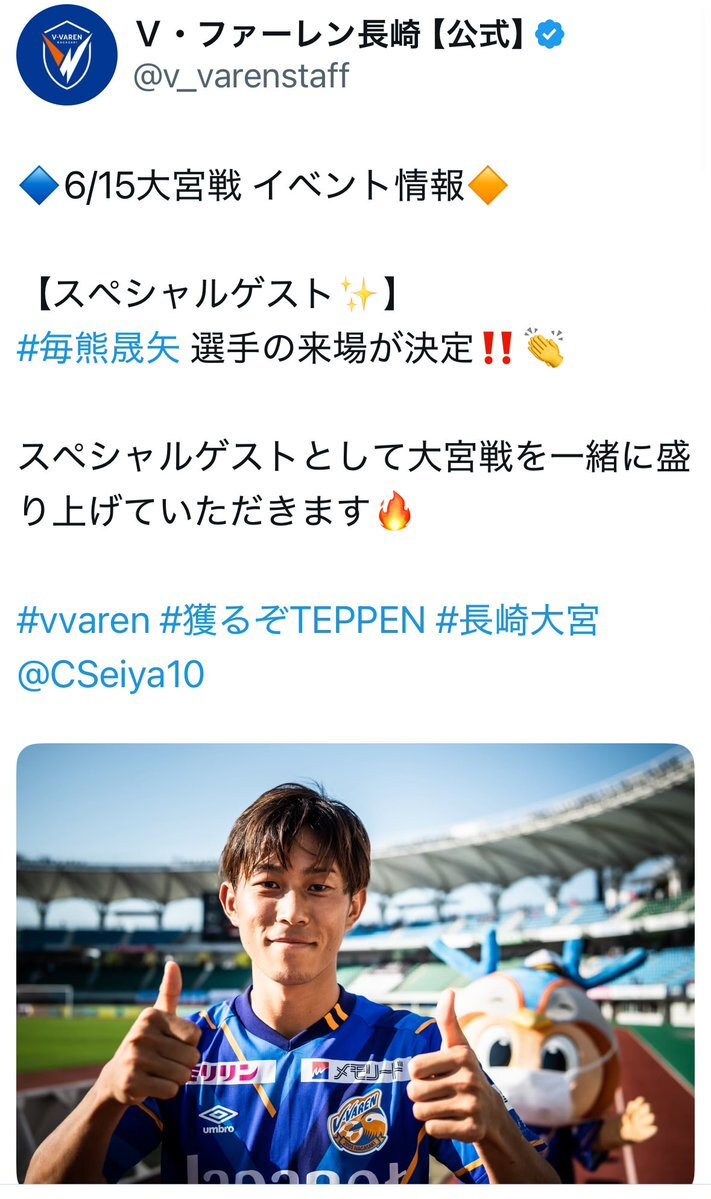Click the 6/15大宮戦 イベント情報 heading text
Viewport: 711px width, 1199px height.
pos(265,186)
